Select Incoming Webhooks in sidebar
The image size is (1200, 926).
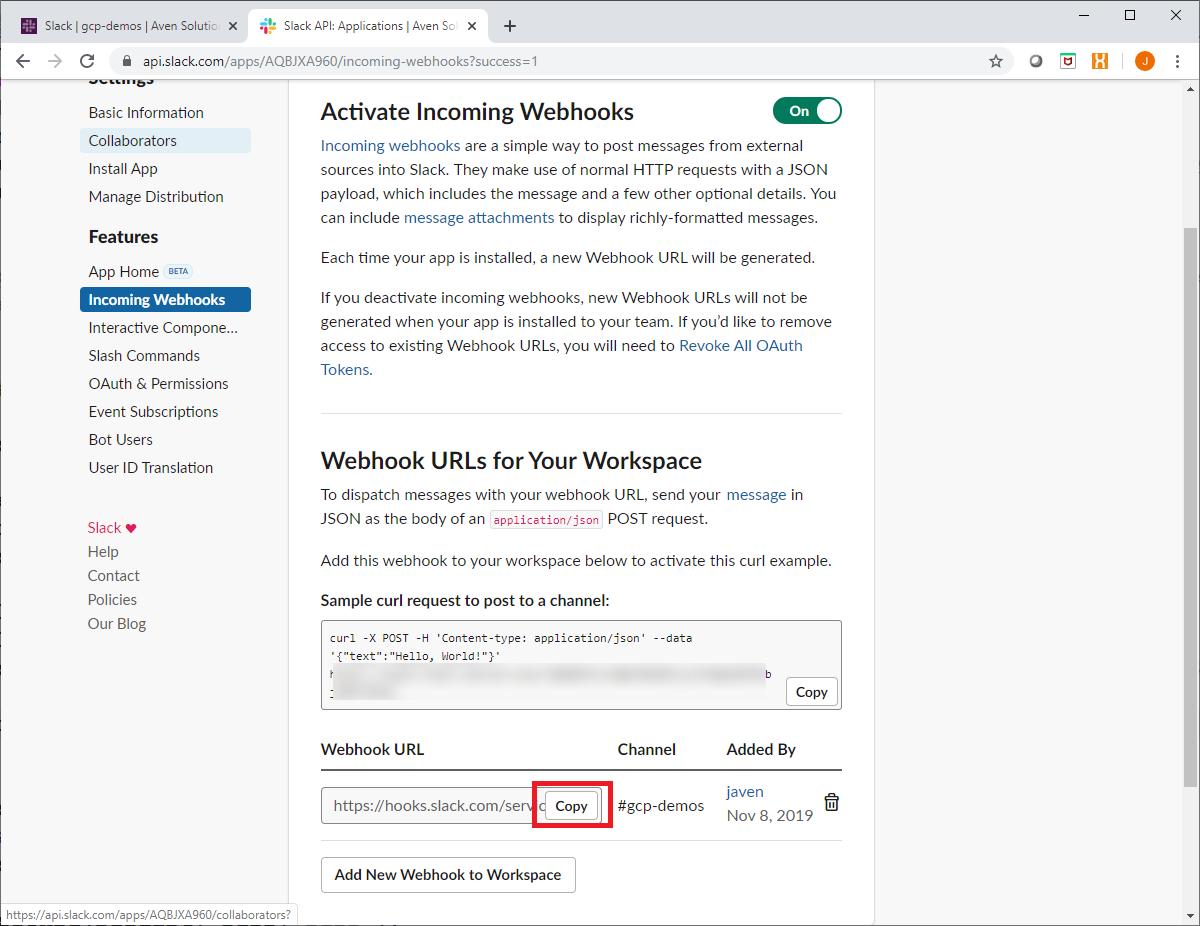pos(165,300)
